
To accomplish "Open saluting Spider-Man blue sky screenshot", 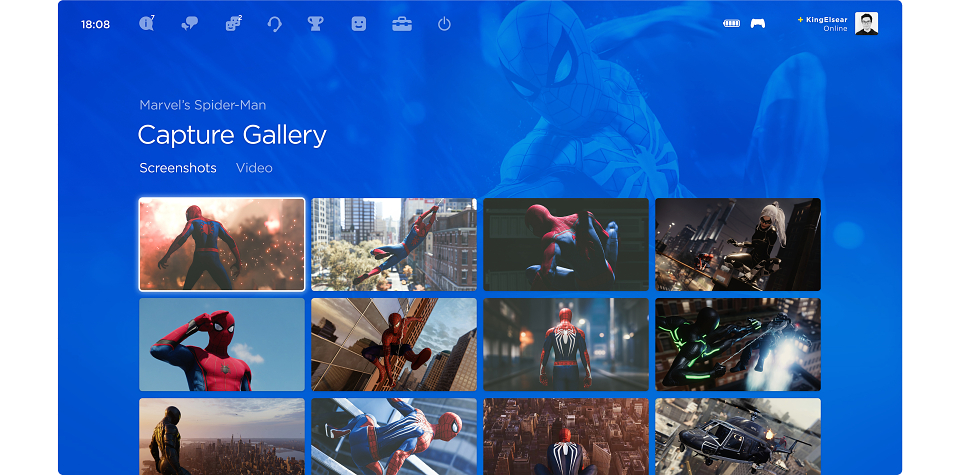I will pyautogui.click(x=222, y=345).
